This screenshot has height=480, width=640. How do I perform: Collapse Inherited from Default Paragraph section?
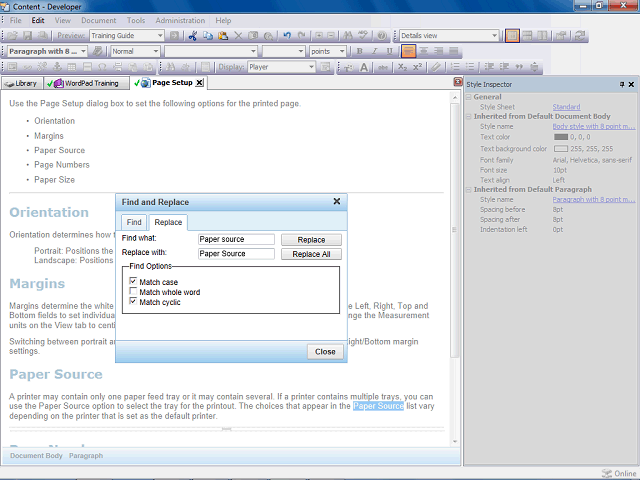tap(469, 190)
